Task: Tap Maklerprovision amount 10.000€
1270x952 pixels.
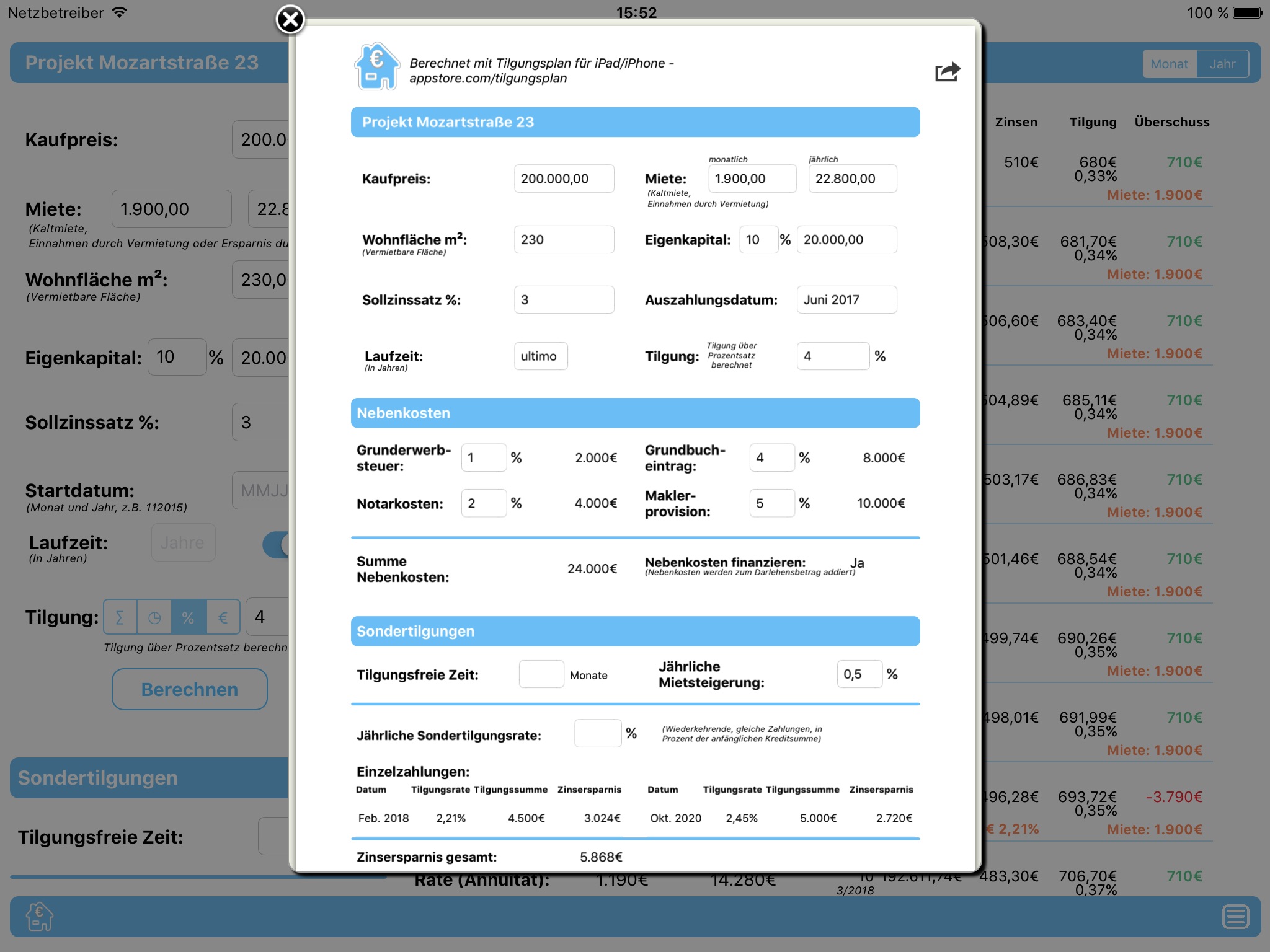Action: point(881,503)
